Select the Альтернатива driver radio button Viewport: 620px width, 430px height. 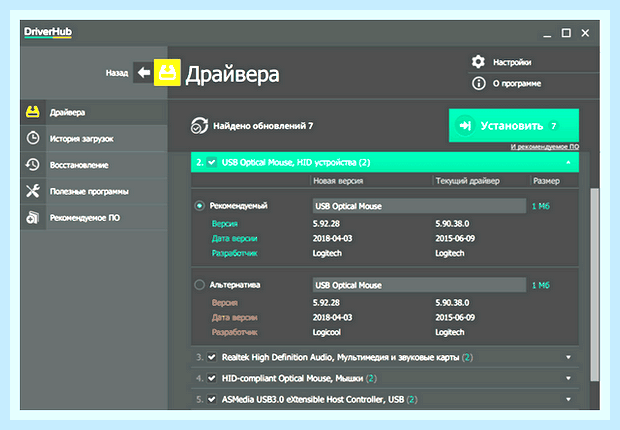click(199, 285)
